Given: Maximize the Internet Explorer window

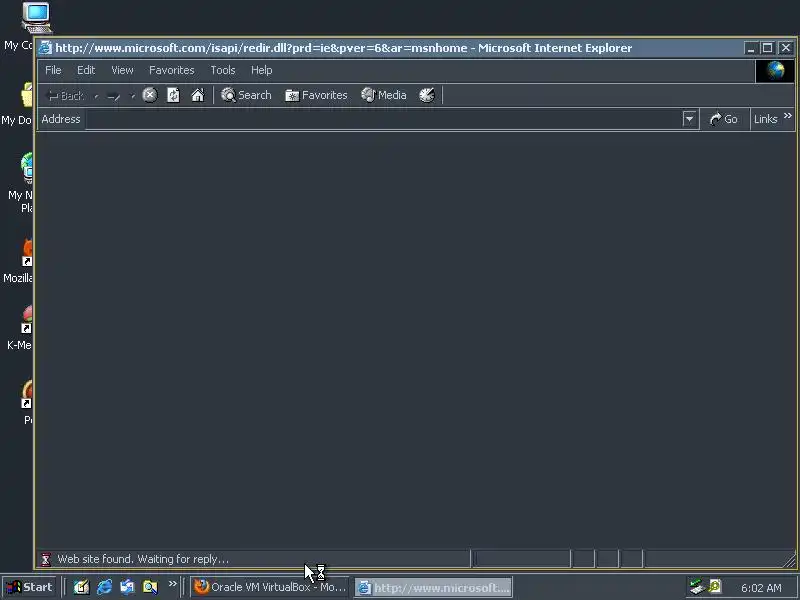Looking at the screenshot, I should 767,48.
